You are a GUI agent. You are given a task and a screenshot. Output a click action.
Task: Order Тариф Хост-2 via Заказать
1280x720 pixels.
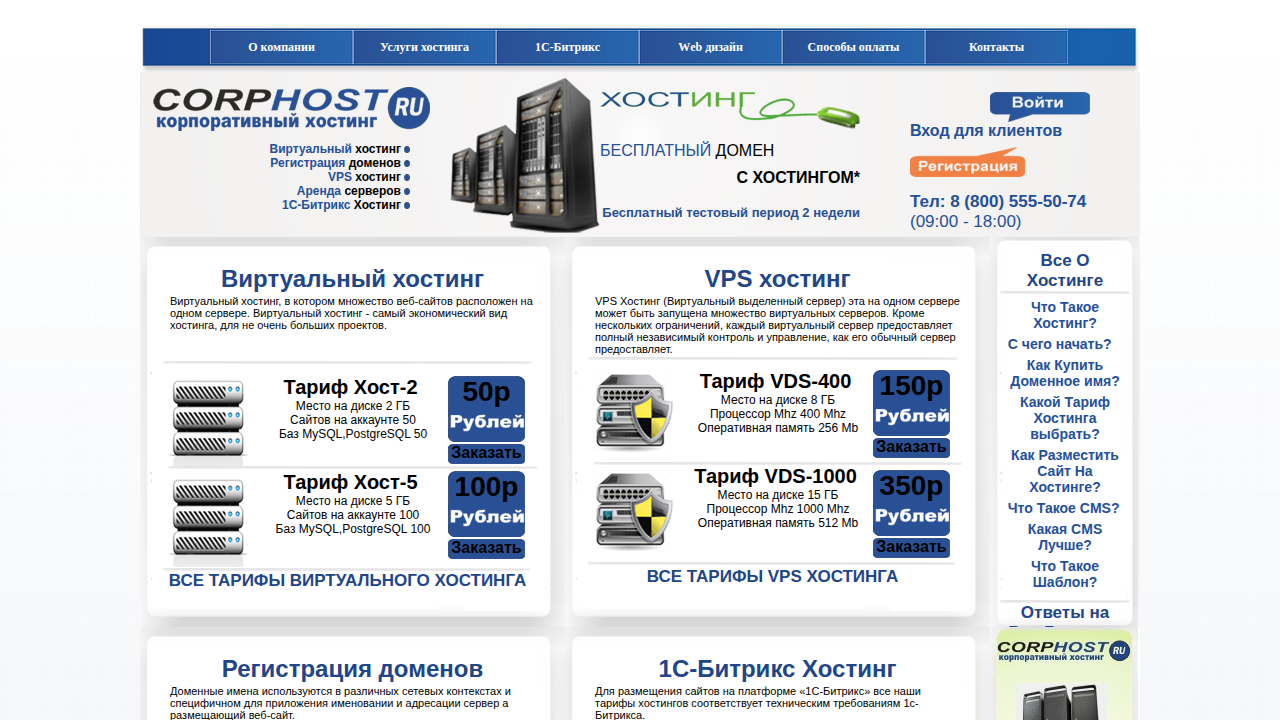pos(486,453)
